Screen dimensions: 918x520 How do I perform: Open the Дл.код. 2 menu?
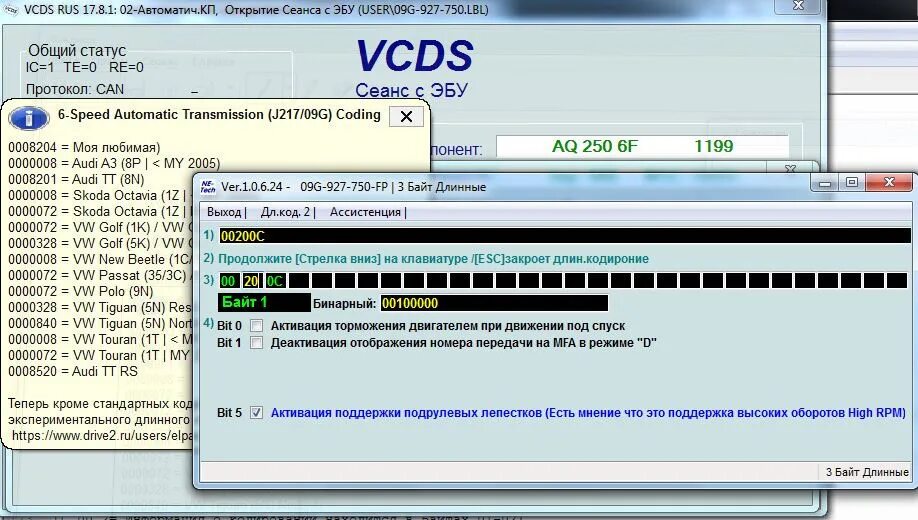click(x=288, y=212)
